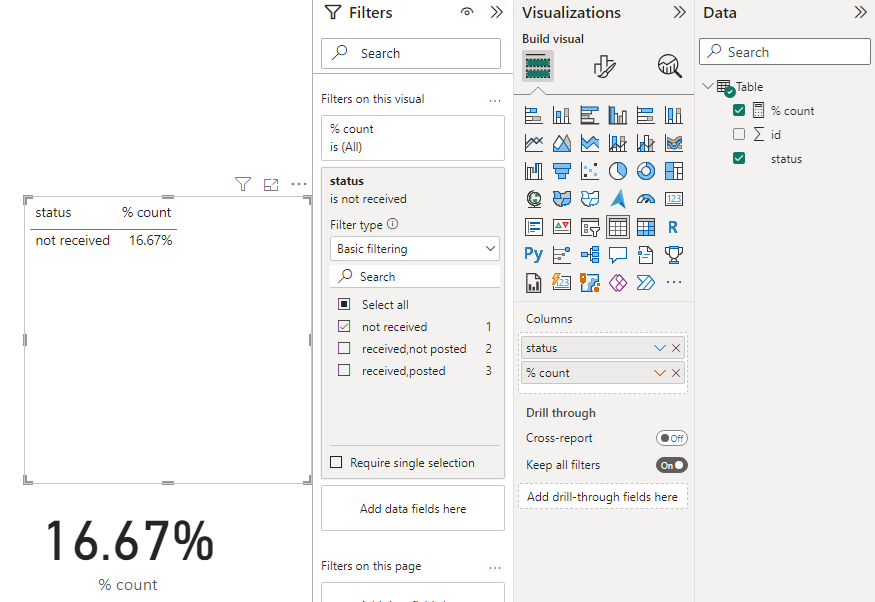Select the waterfall chart visual
This screenshot has width=875, height=602.
click(x=533, y=171)
